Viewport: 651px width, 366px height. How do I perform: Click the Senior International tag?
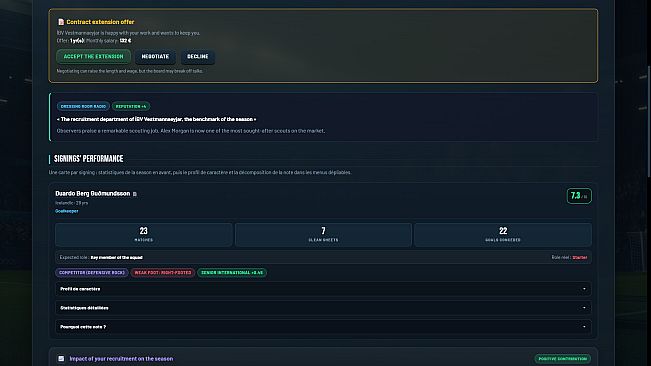(x=232, y=273)
